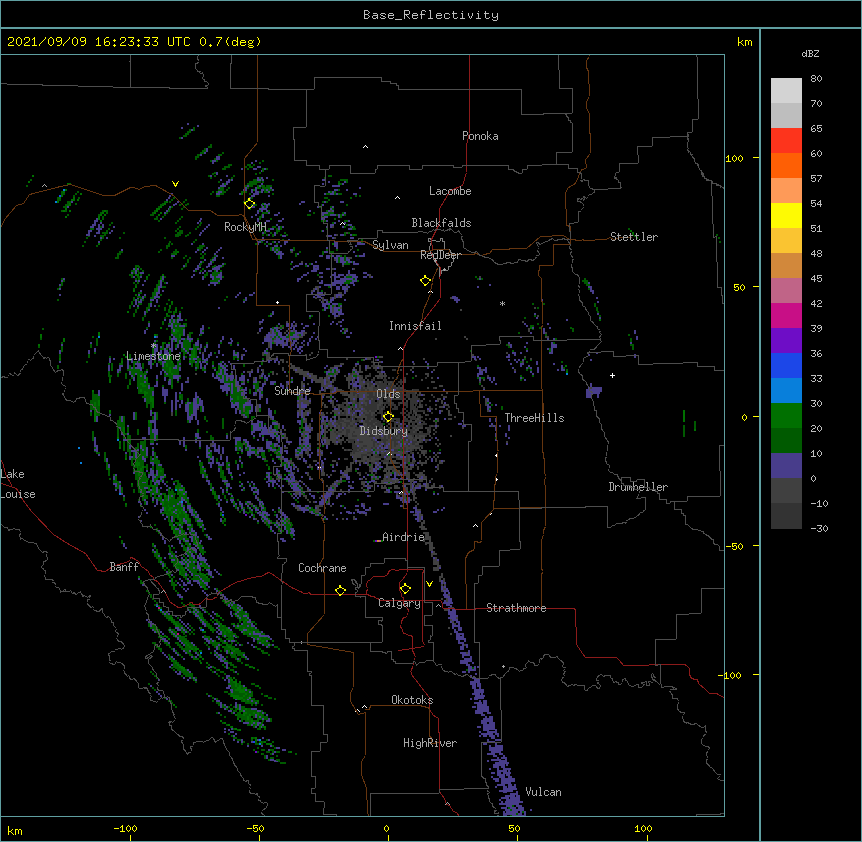Click the yellow diamond marker above Calgary label
Viewport: 862px width, 842px height.
(405, 589)
